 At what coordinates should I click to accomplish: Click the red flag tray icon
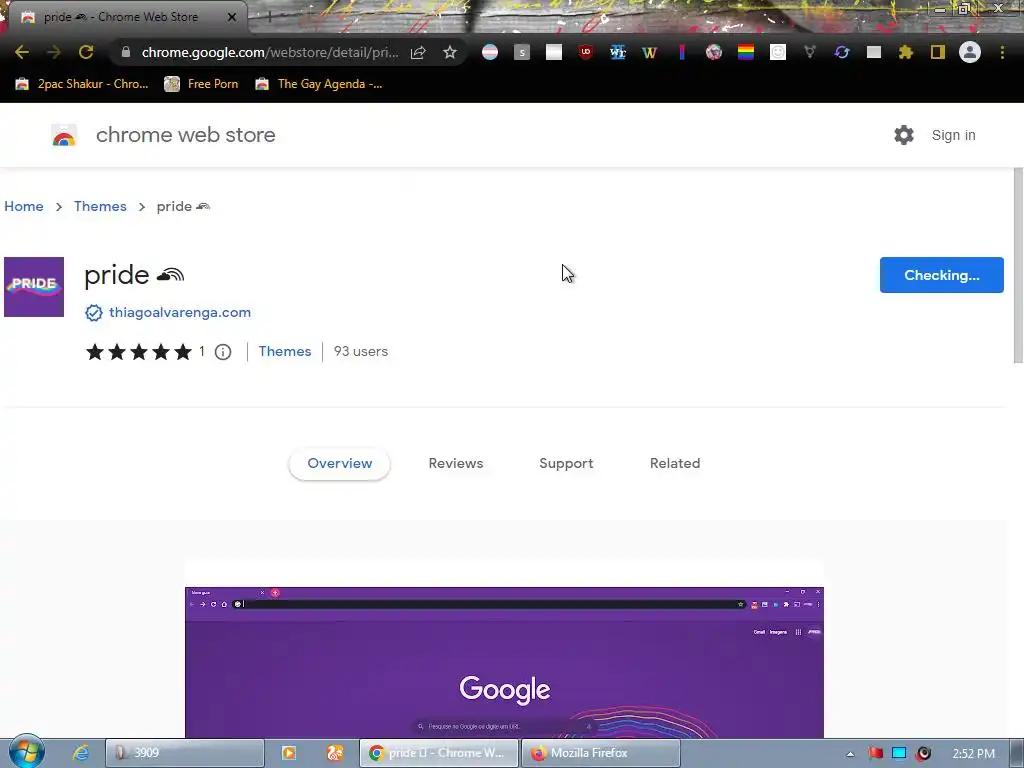[x=875, y=753]
